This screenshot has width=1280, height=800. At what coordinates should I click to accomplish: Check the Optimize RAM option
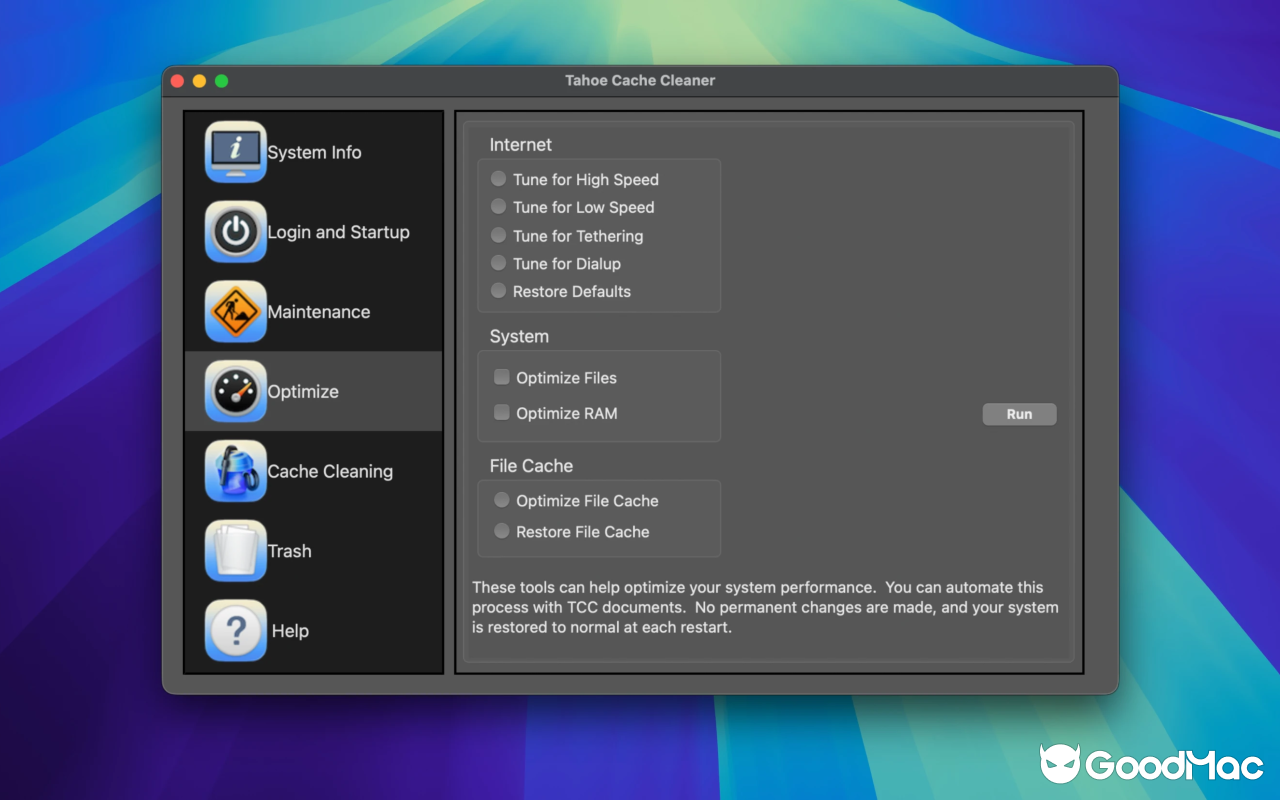[x=501, y=413]
